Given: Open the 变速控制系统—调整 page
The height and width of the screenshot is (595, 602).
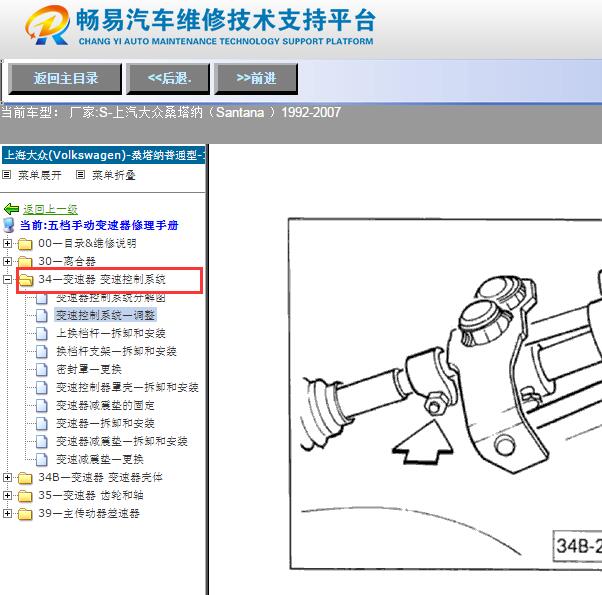Looking at the screenshot, I should pyautogui.click(x=106, y=315).
